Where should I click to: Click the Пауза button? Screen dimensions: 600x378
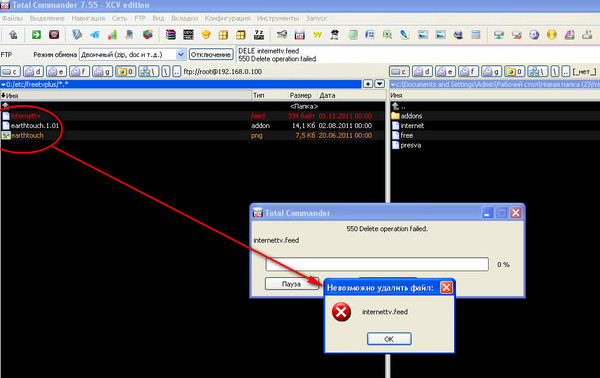[x=292, y=284]
